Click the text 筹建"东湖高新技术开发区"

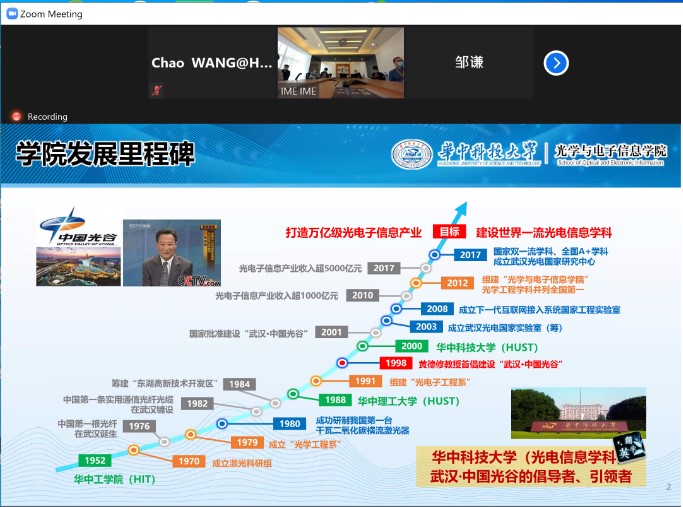click(x=164, y=383)
